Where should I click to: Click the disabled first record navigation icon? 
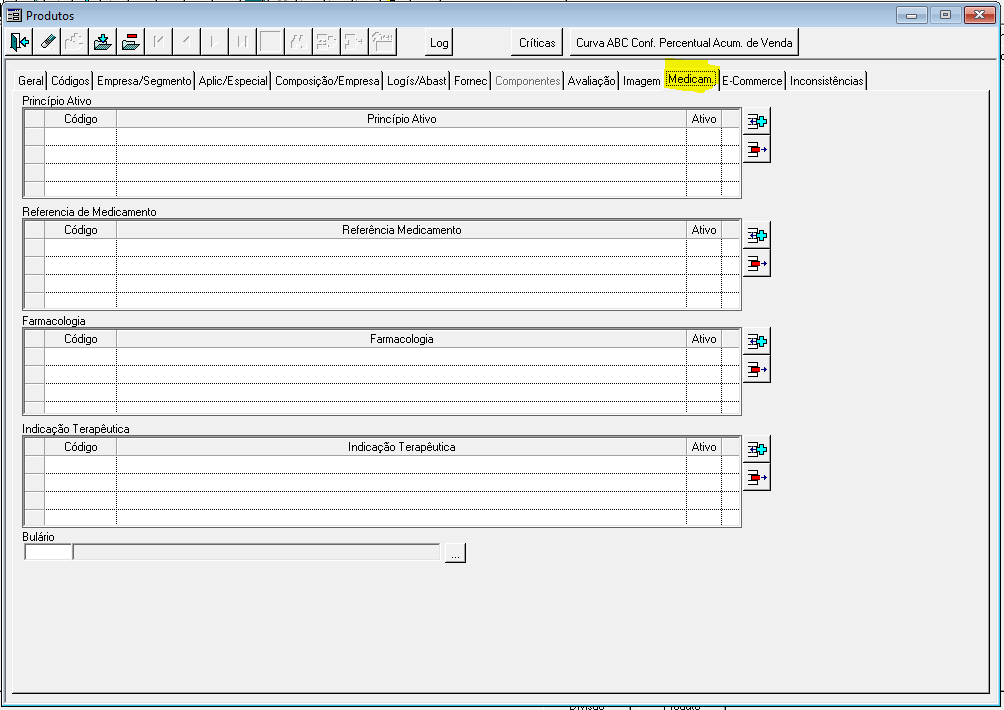158,42
